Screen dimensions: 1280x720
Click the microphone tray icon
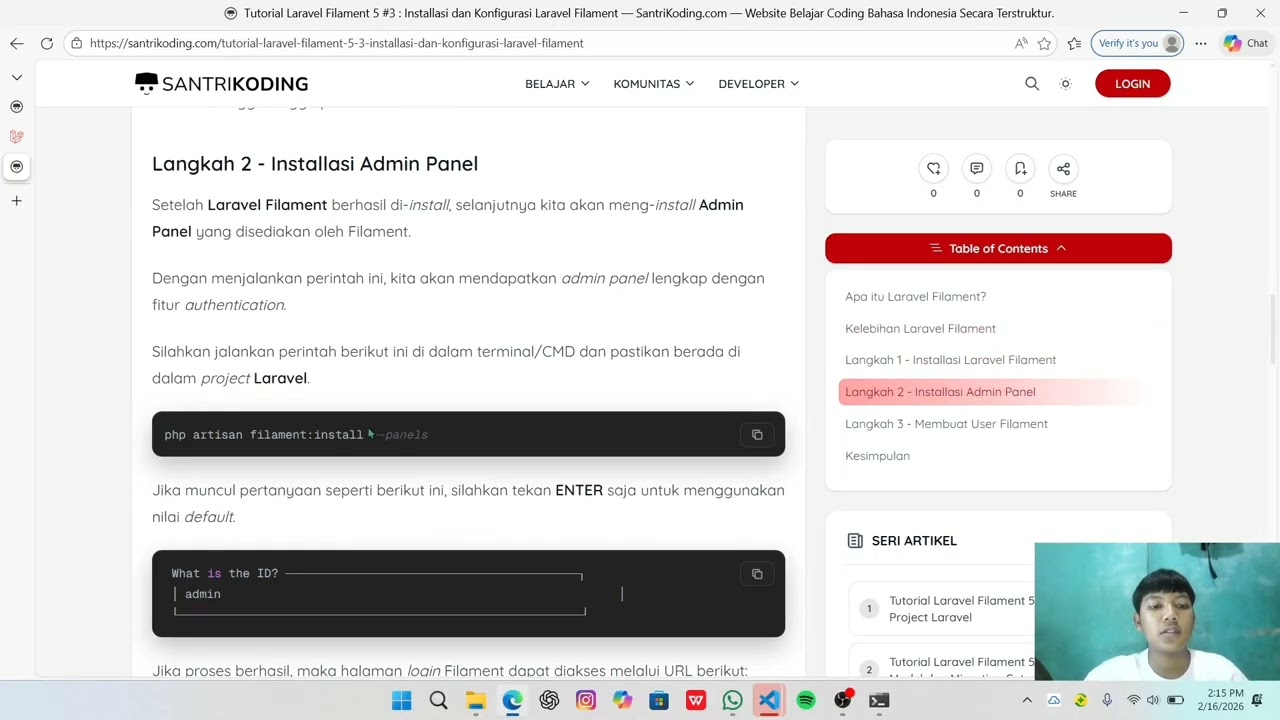[1107, 700]
